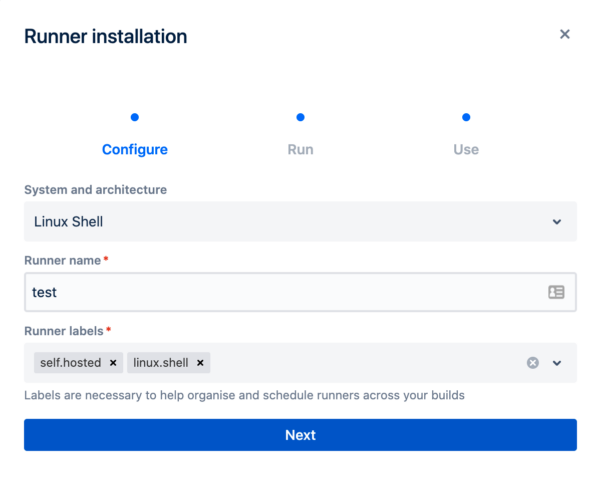
Task: Go to the Run step label
Action: pos(300,150)
